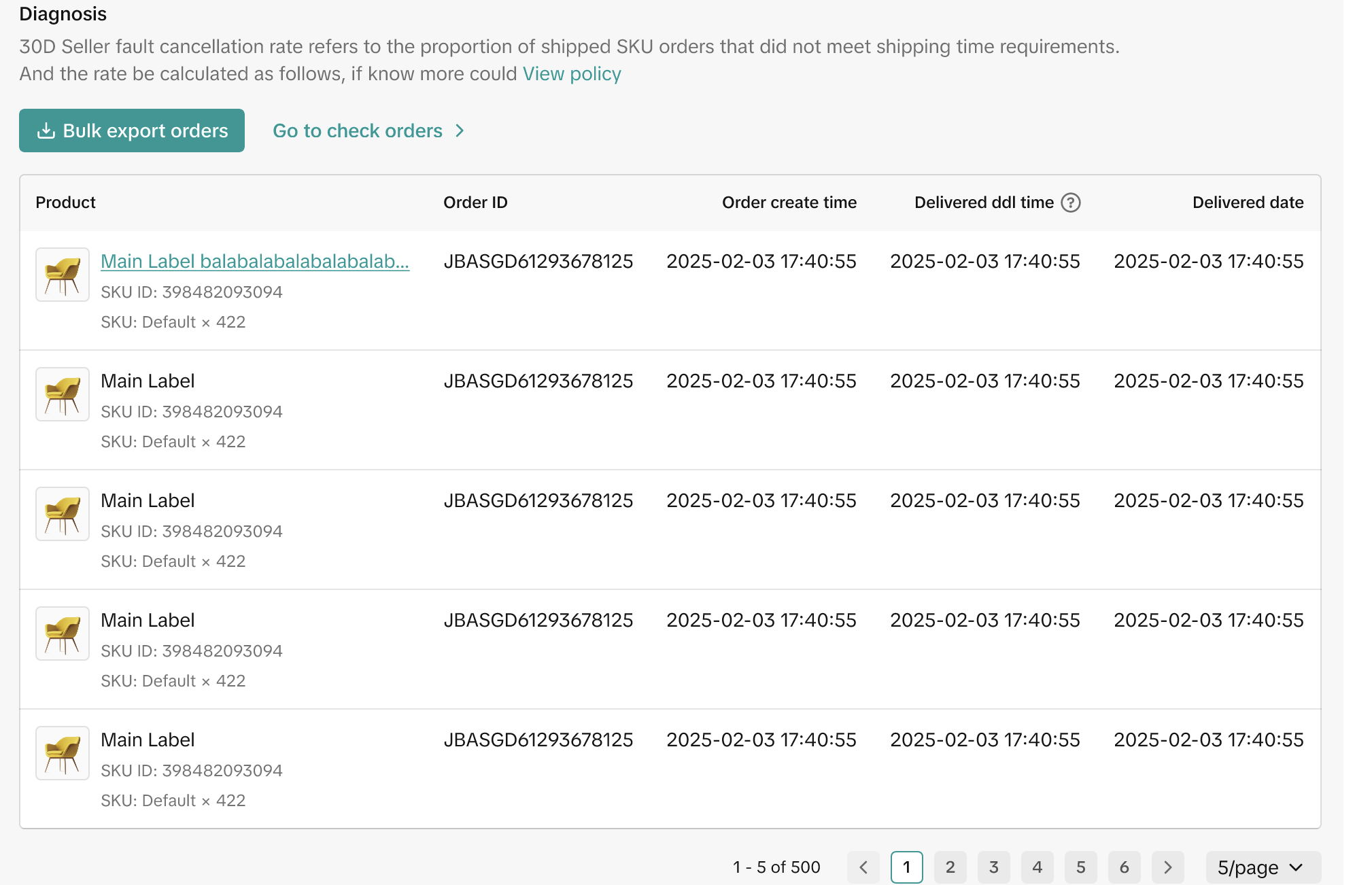Click the previous page arrow
This screenshot has width=1372, height=885.
coord(863,867)
